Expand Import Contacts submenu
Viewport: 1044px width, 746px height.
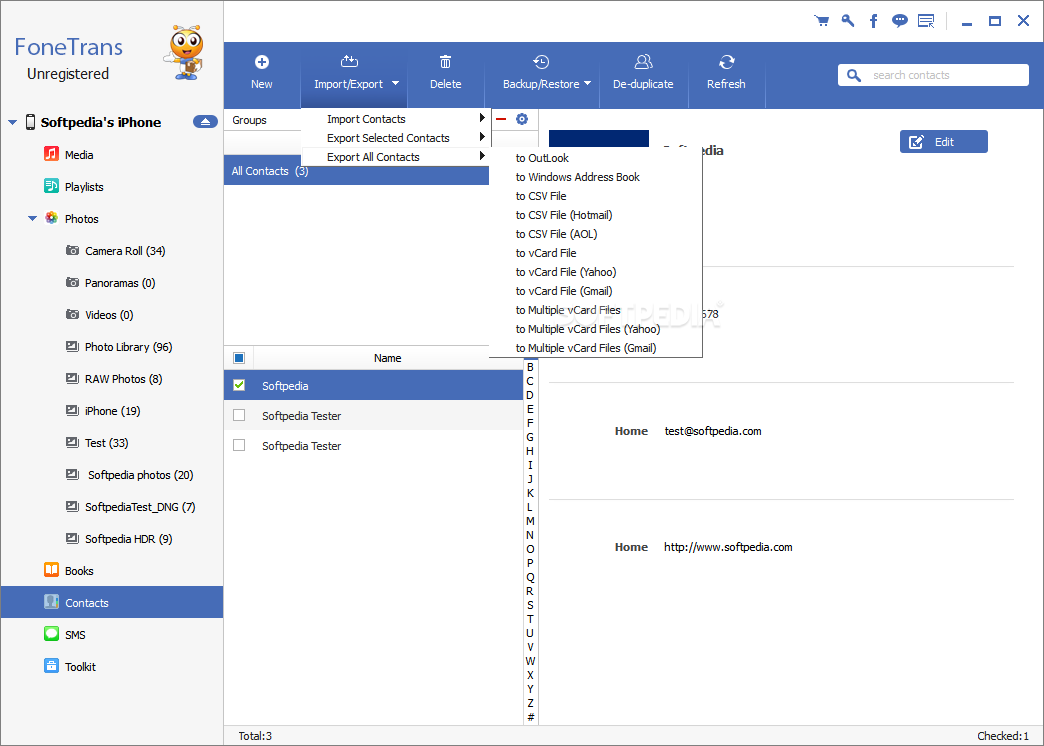click(x=395, y=119)
